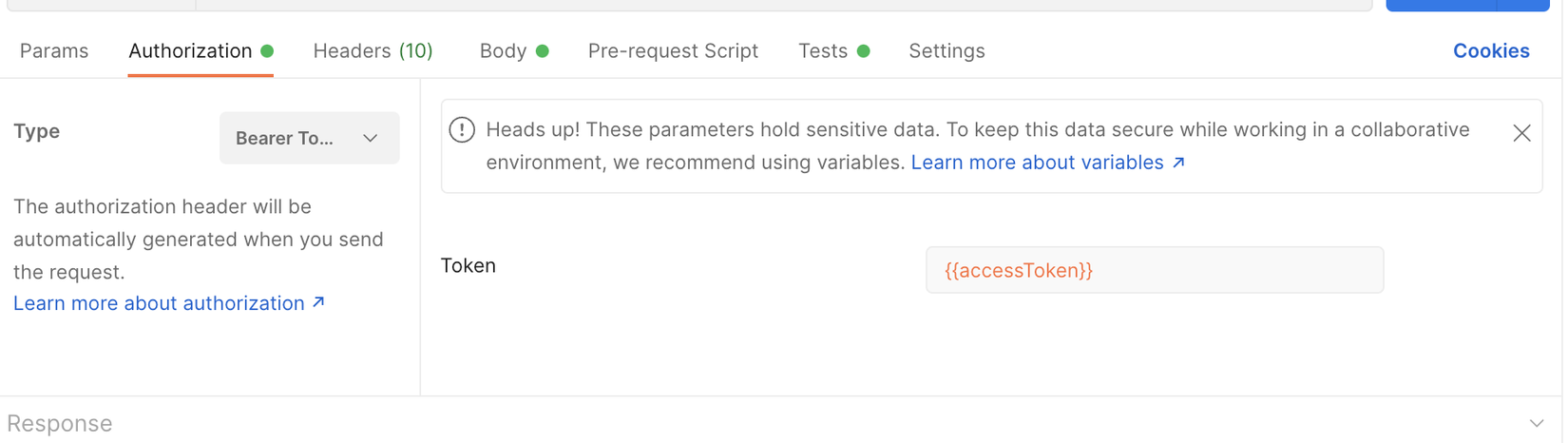Image resolution: width=1568 pixels, height=443 pixels.
Task: Go to the Body tab
Action: (x=504, y=51)
